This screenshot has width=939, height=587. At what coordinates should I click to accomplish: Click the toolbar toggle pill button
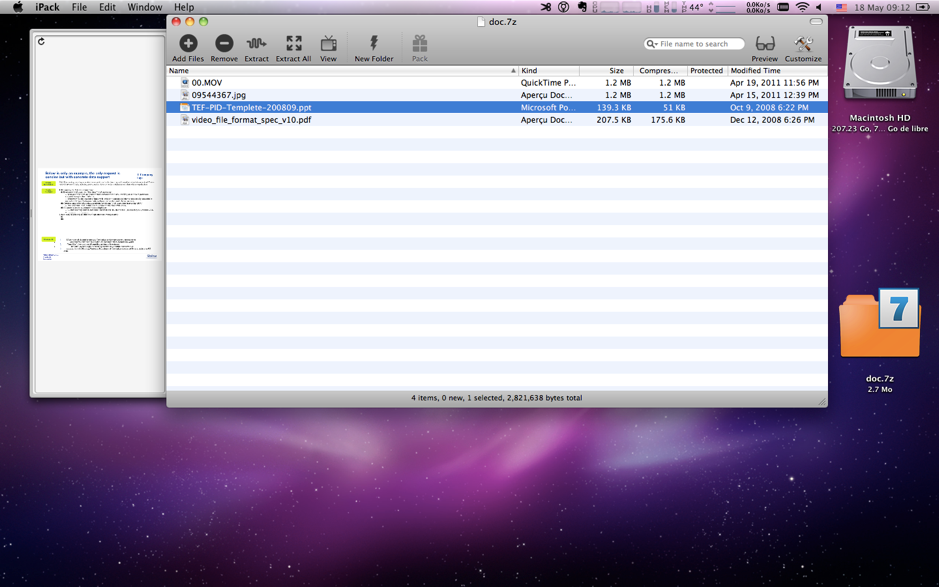pos(816,22)
